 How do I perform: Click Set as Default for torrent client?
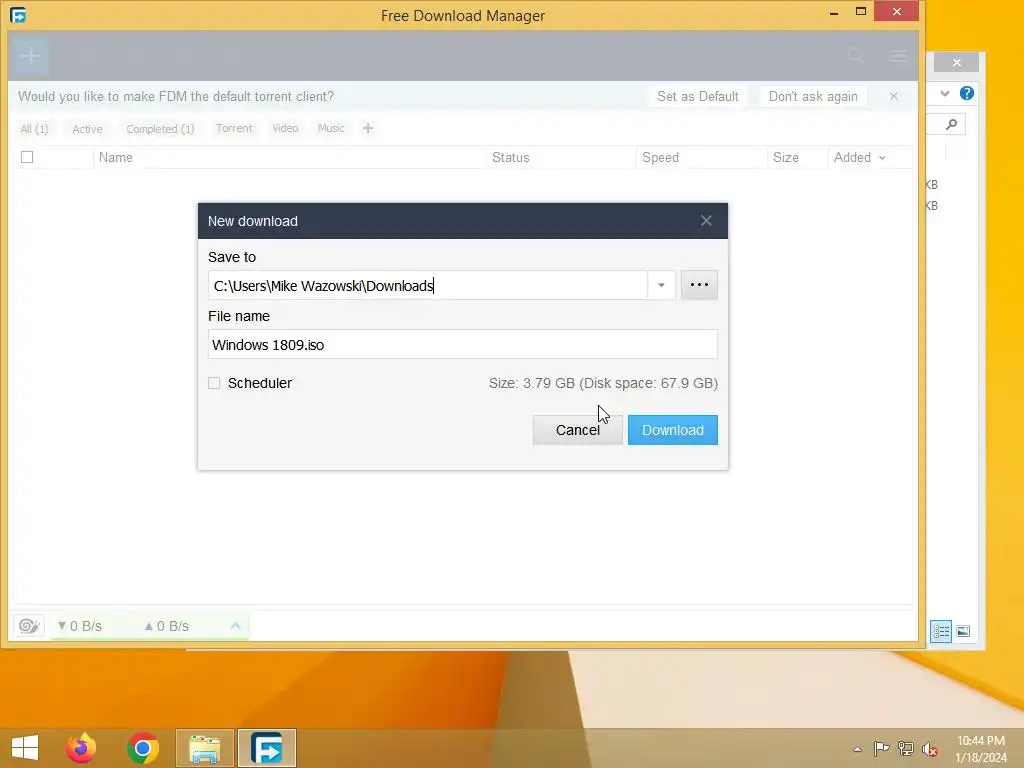(697, 97)
